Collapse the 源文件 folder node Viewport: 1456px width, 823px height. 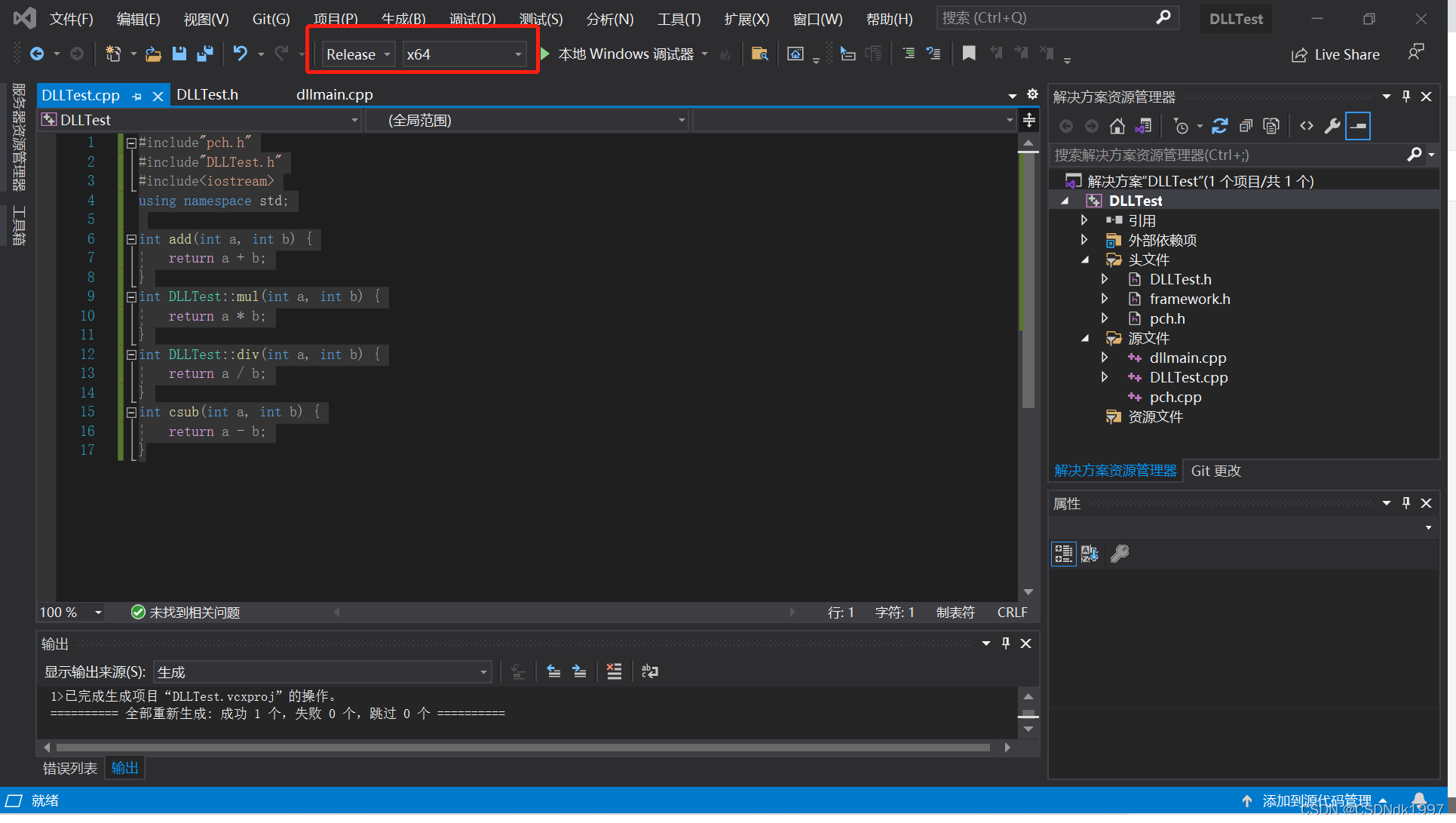1085,339
